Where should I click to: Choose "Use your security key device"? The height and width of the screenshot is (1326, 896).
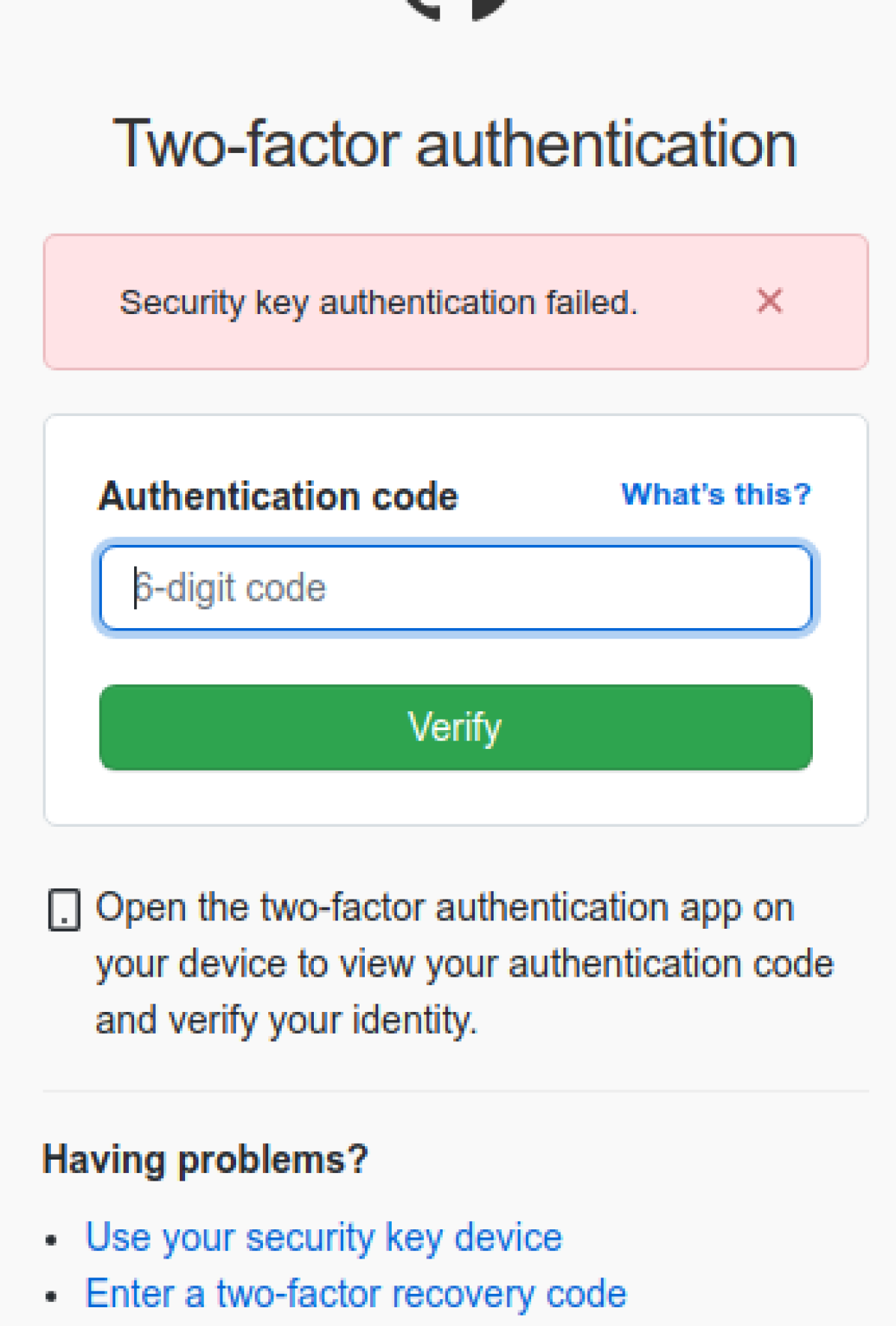(x=324, y=1237)
